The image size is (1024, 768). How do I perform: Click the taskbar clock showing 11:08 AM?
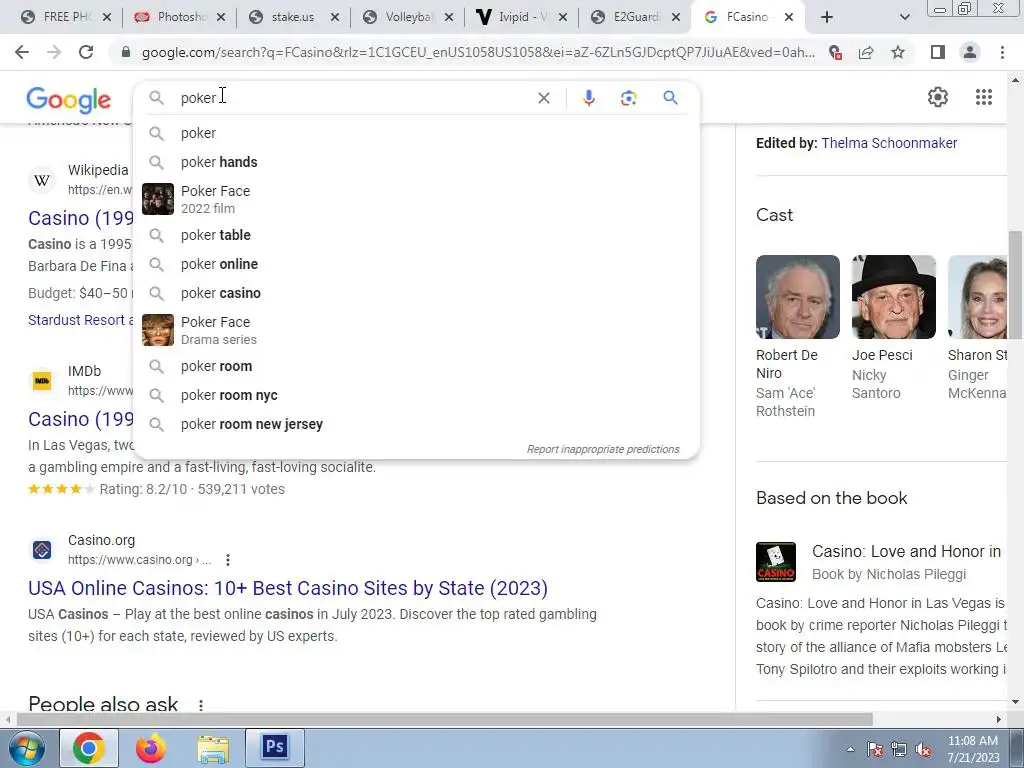point(972,749)
